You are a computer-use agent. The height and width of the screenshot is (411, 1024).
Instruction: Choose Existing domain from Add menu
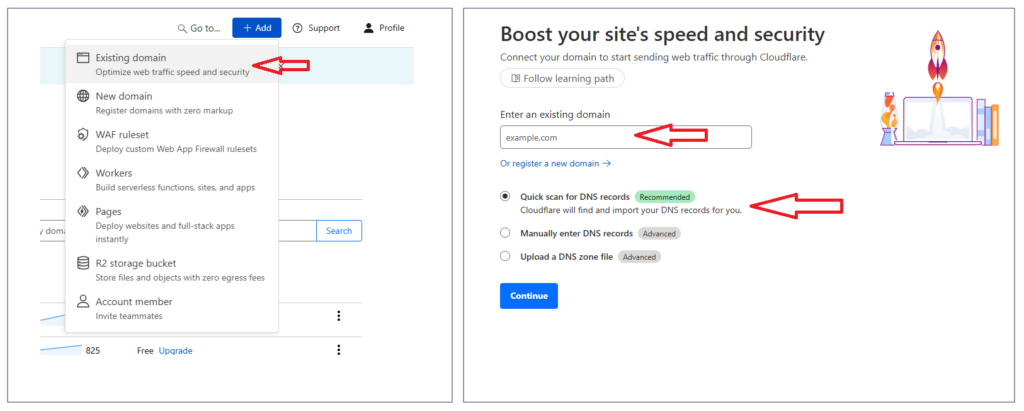coord(172,64)
